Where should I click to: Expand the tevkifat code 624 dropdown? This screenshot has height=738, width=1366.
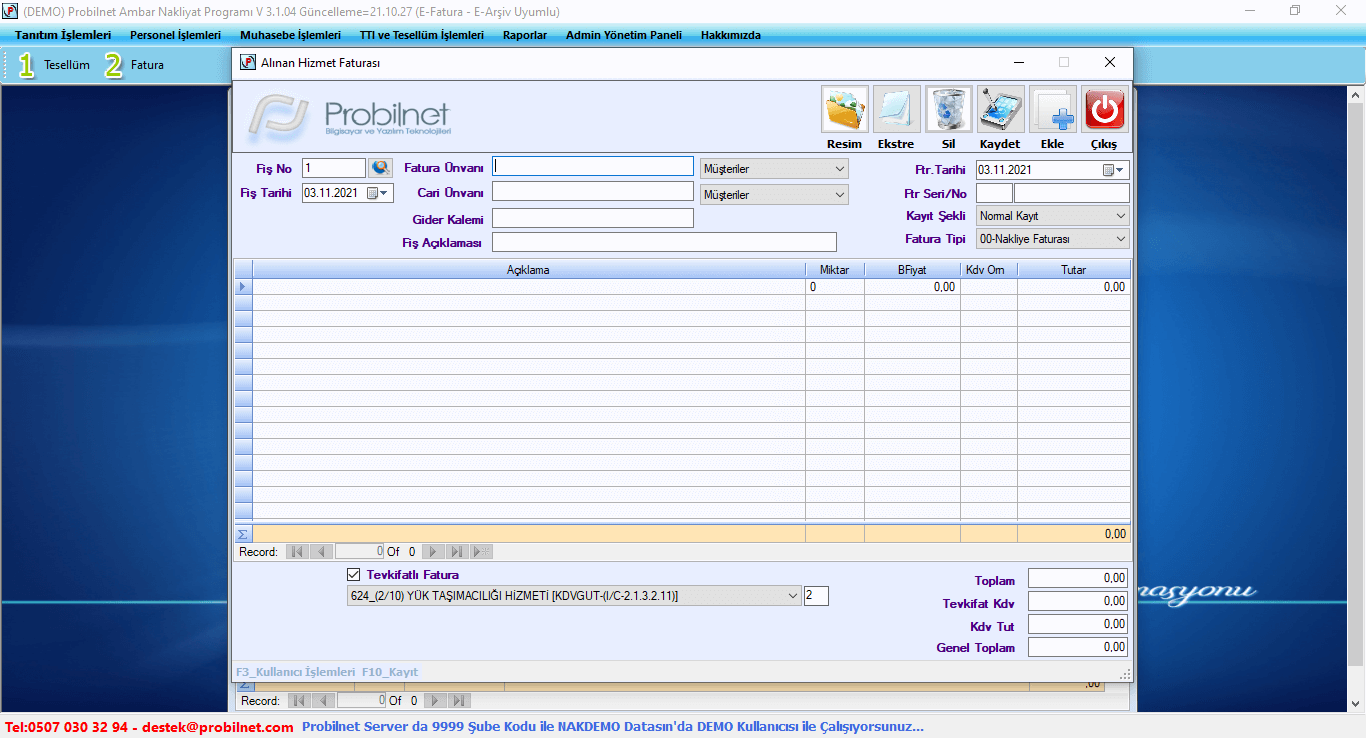point(793,596)
